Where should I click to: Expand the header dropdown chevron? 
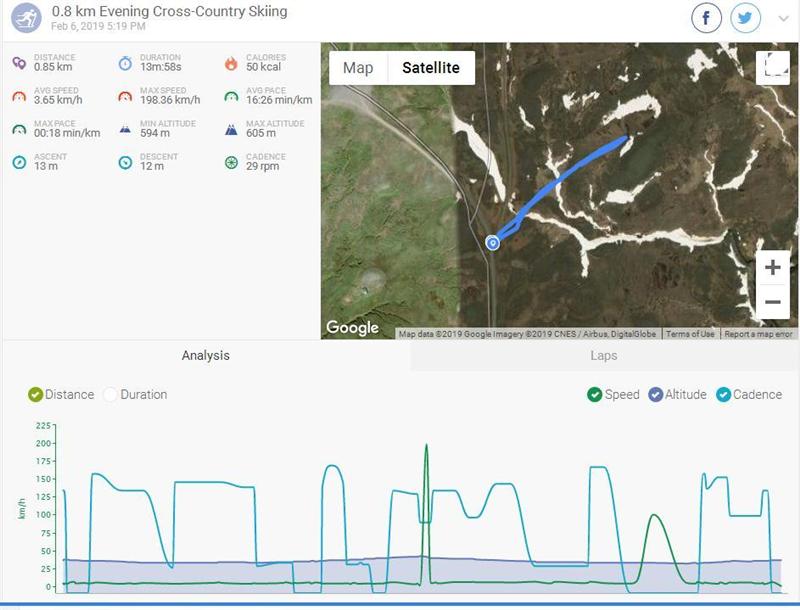[784, 19]
